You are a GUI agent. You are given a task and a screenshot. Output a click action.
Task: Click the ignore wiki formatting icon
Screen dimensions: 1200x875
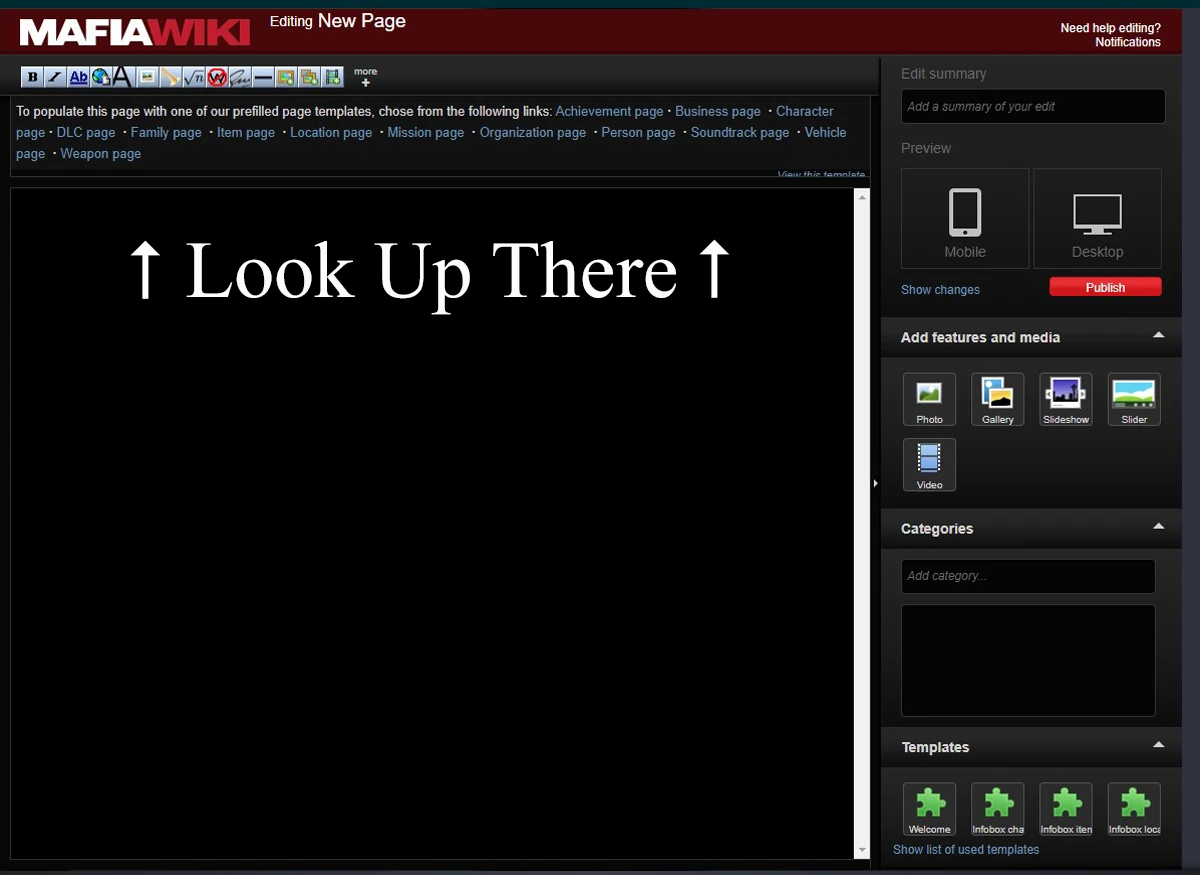216,77
